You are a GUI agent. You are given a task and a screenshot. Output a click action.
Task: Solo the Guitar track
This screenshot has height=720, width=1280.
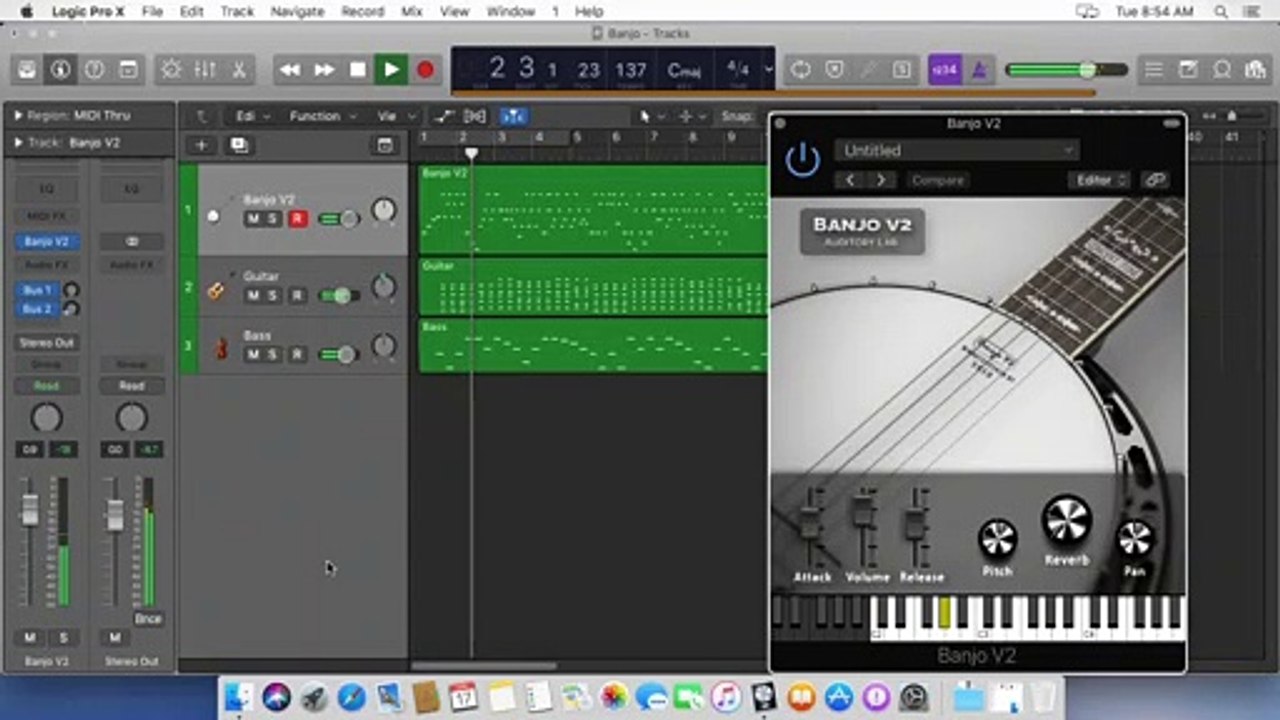click(272, 296)
